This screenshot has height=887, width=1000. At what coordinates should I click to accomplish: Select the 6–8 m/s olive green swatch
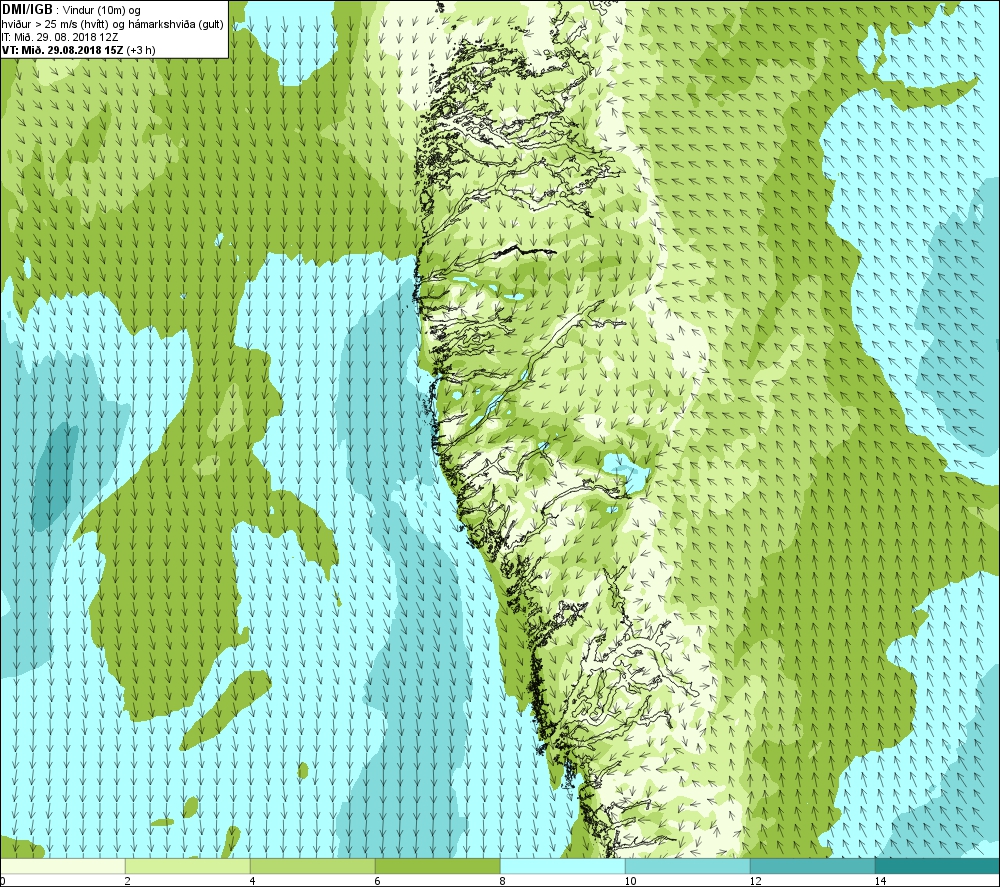[438, 866]
